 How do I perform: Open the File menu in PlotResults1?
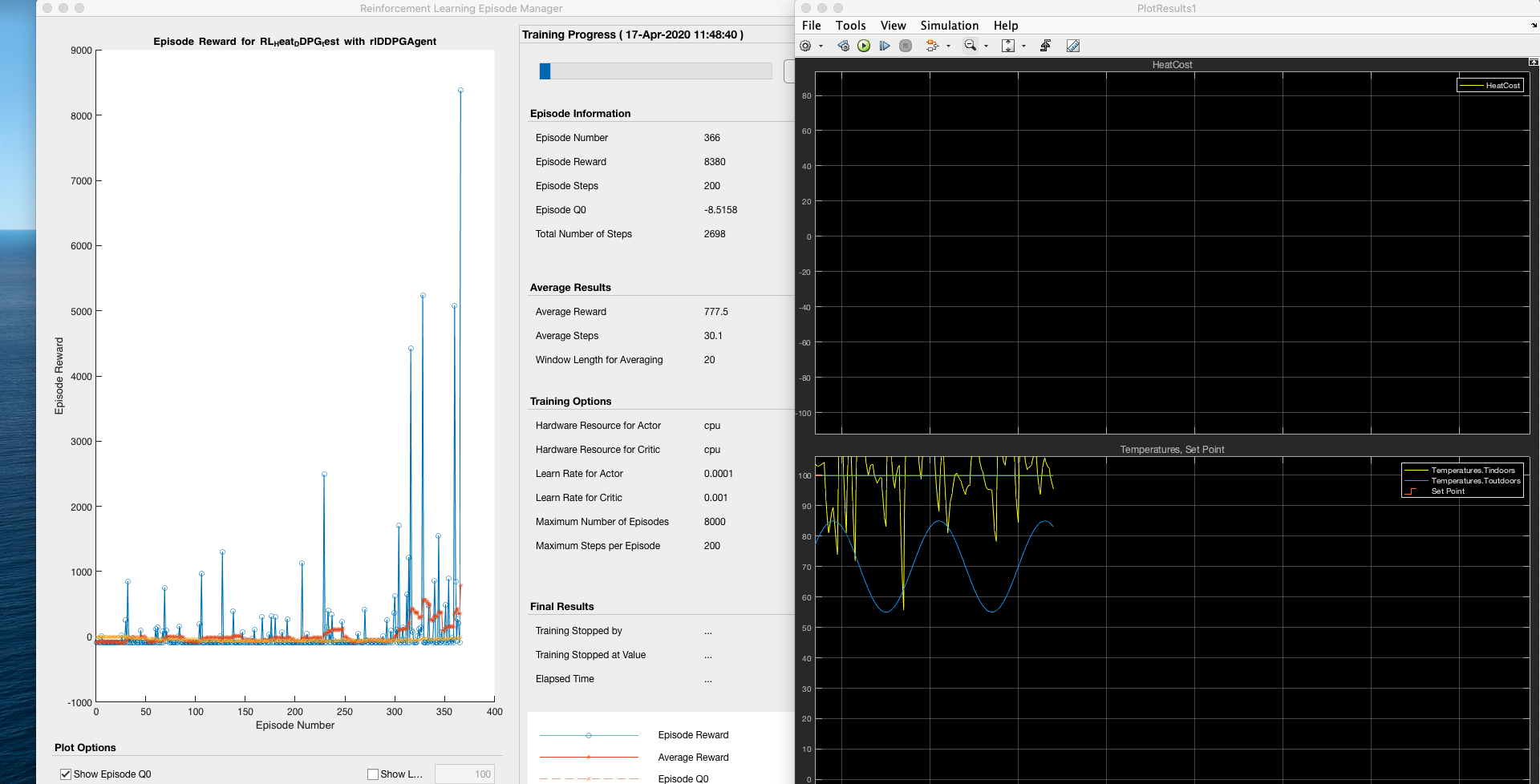(812, 26)
